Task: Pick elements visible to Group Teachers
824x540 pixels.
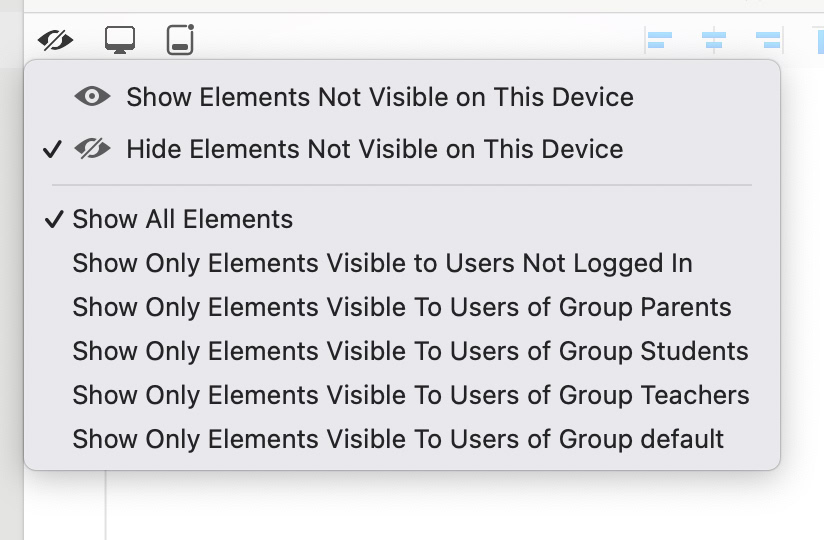Action: pos(410,395)
